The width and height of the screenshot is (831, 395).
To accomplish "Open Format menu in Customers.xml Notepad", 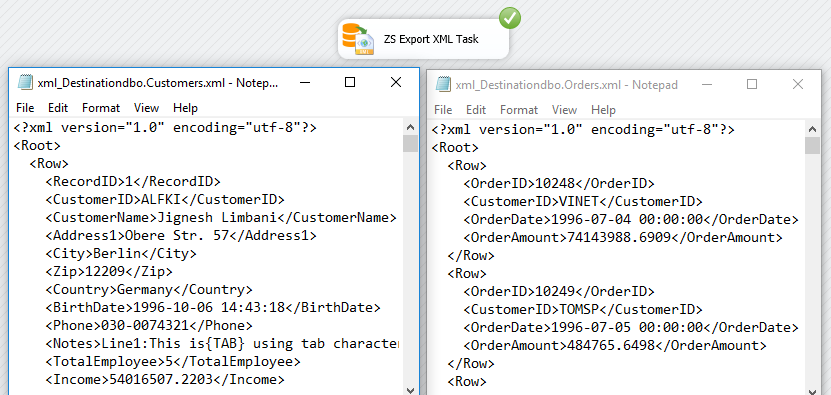I will coord(101,108).
